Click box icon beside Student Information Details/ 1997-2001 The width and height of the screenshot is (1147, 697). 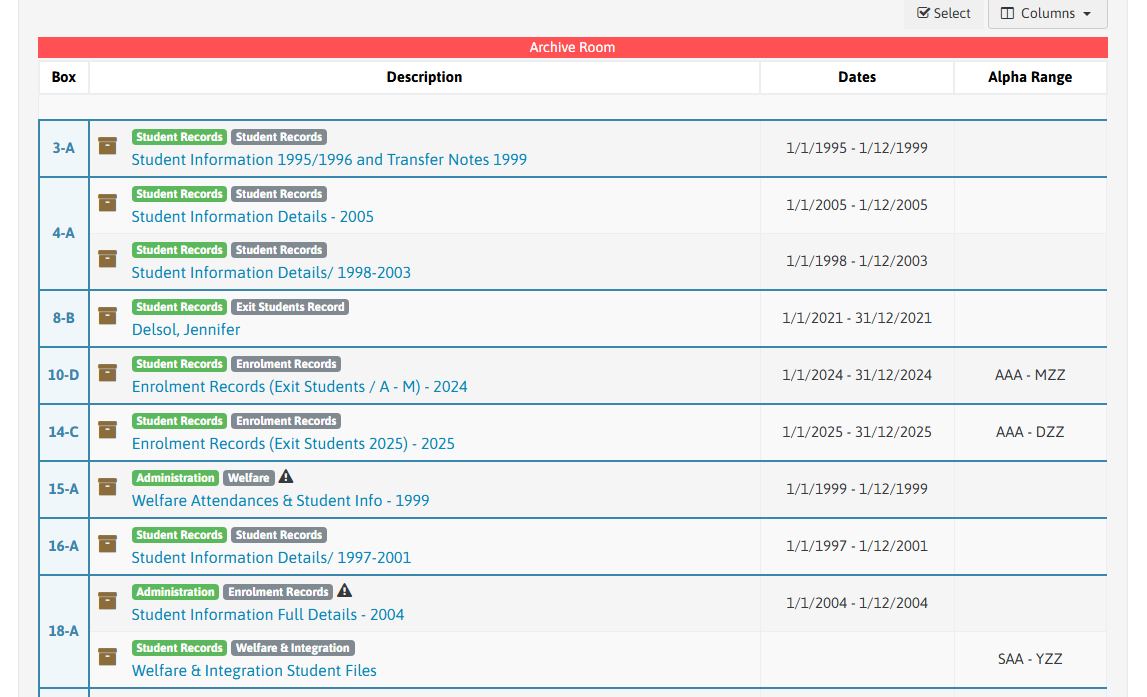(x=108, y=543)
